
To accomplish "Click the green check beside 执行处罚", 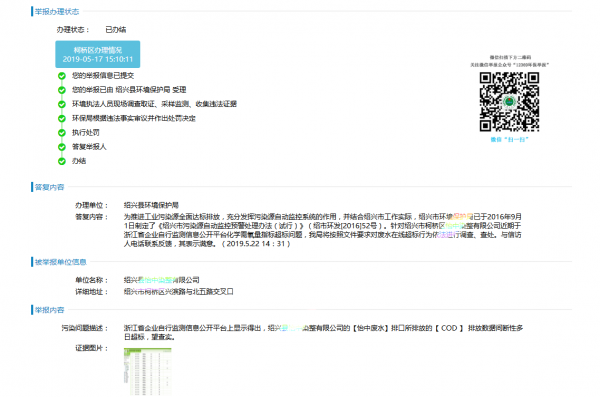I will [62, 133].
